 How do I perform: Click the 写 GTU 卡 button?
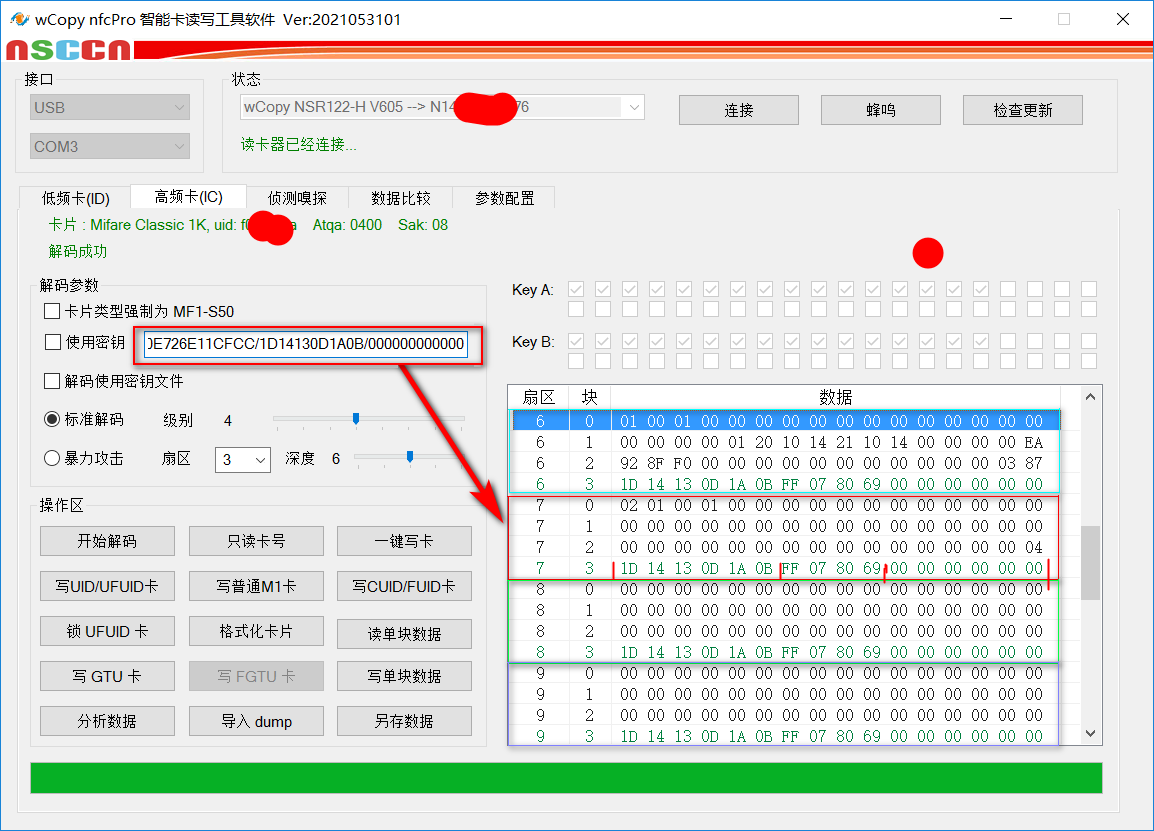pos(107,676)
